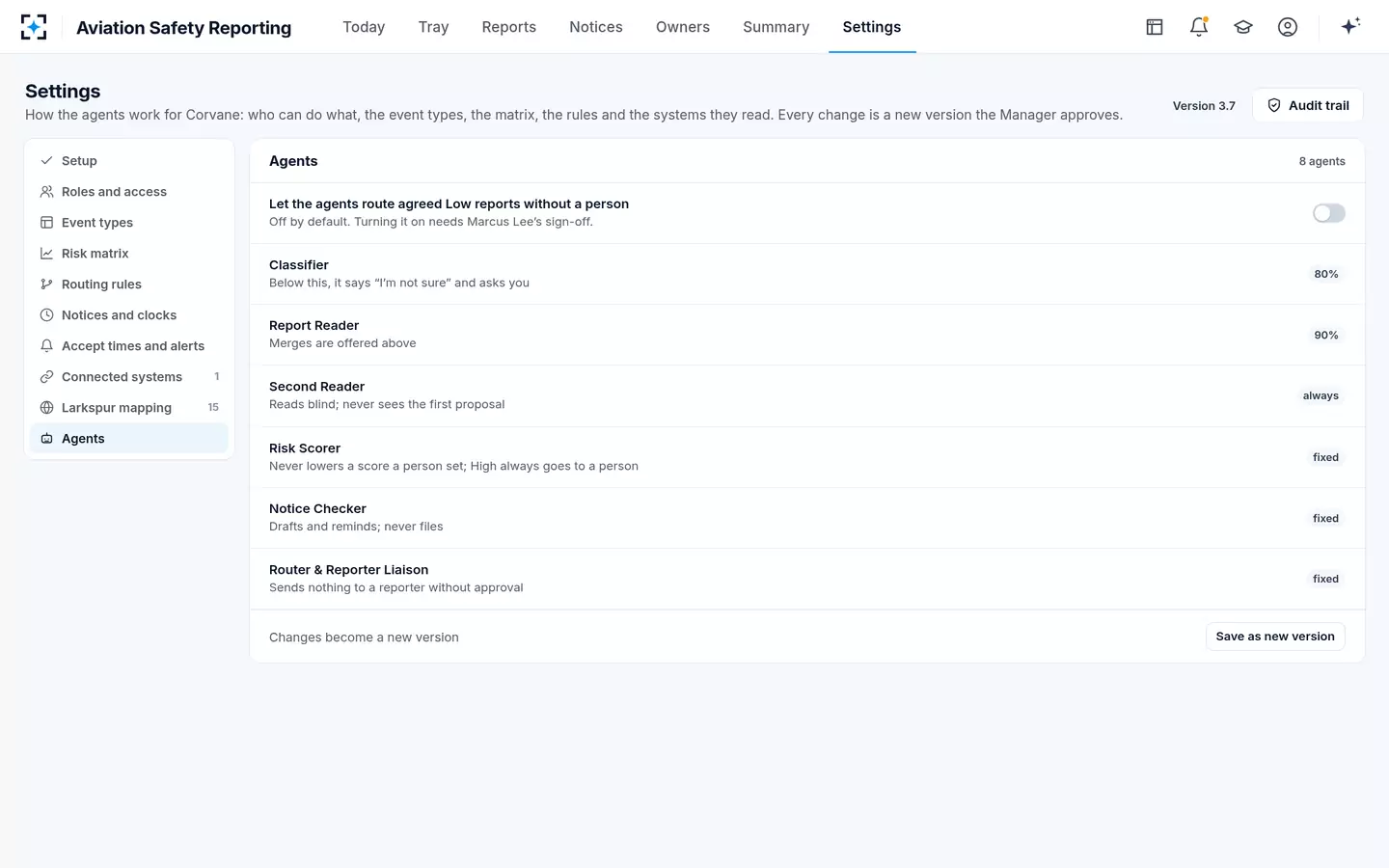The image size is (1389, 868).
Task: Click the Notices and clocks clock icon
Action: tap(46, 315)
